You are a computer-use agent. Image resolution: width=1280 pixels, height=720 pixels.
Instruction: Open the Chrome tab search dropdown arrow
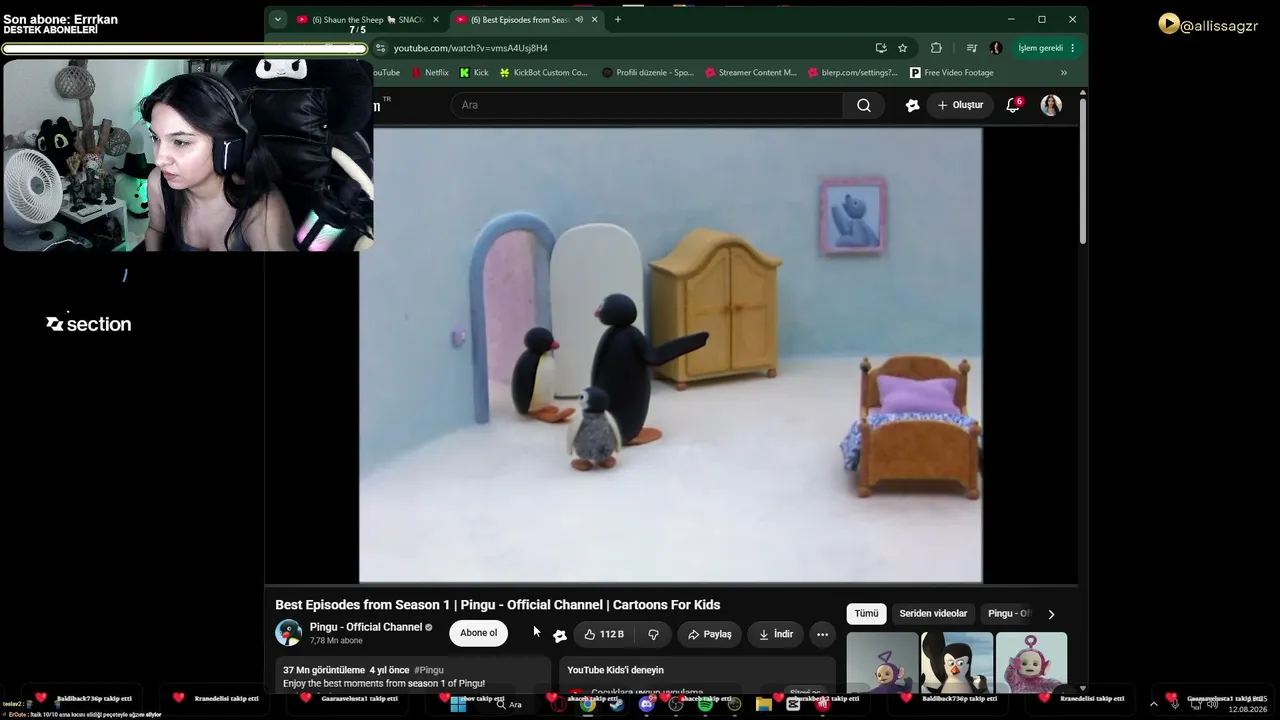coord(278,19)
